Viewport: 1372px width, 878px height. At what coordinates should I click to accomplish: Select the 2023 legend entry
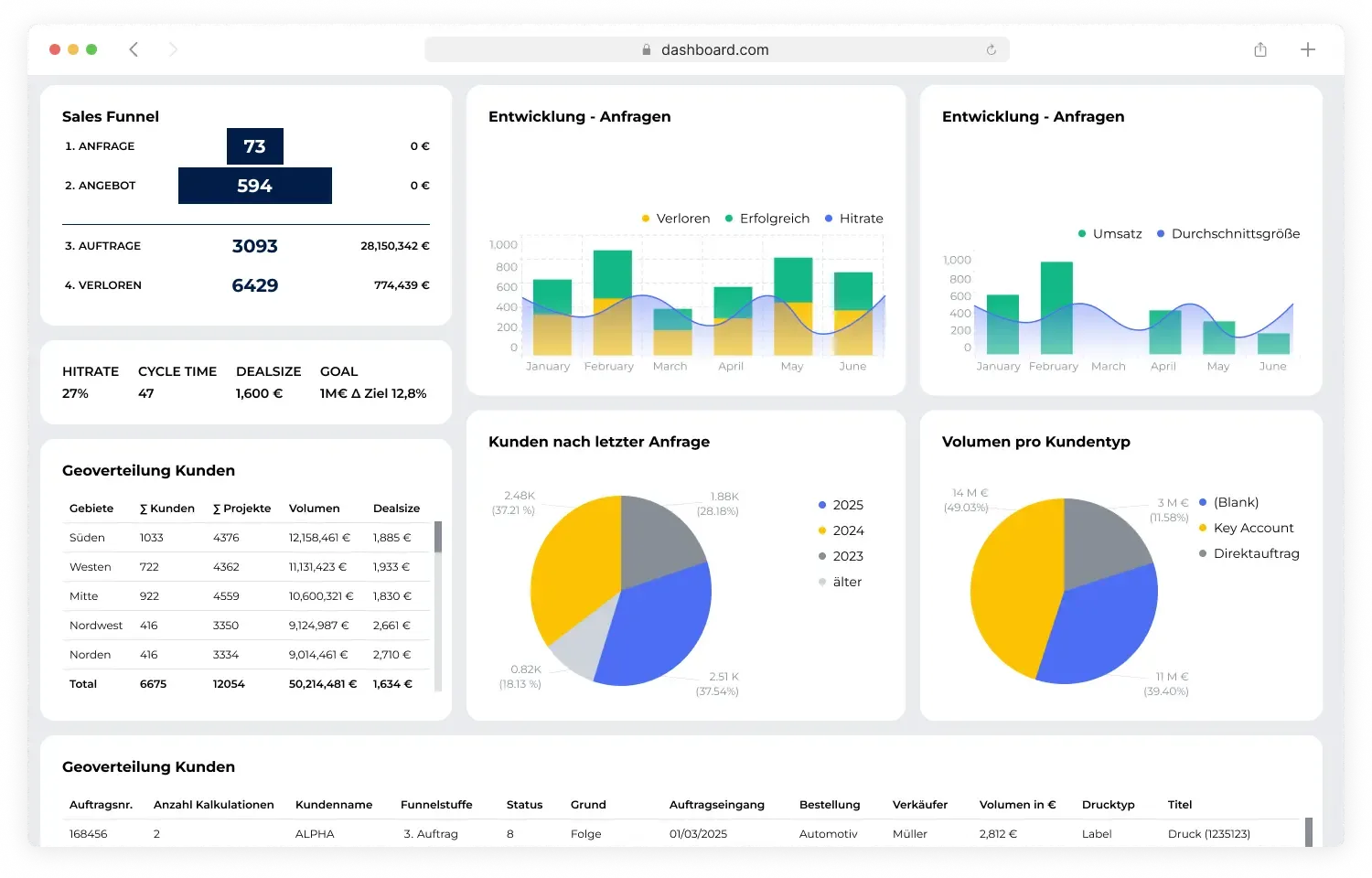(841, 556)
